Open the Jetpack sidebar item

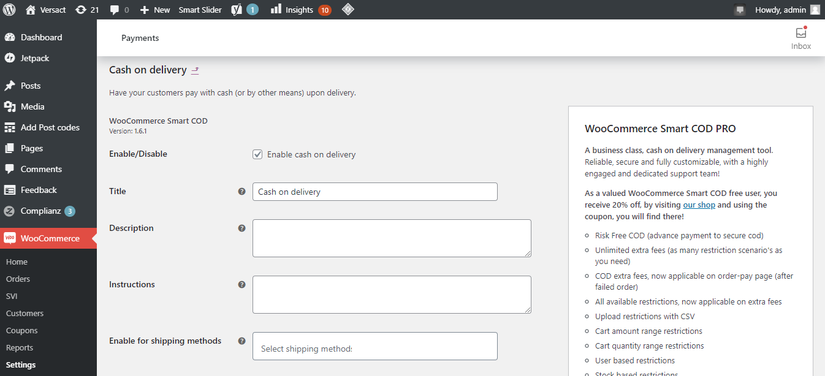tap(48, 58)
